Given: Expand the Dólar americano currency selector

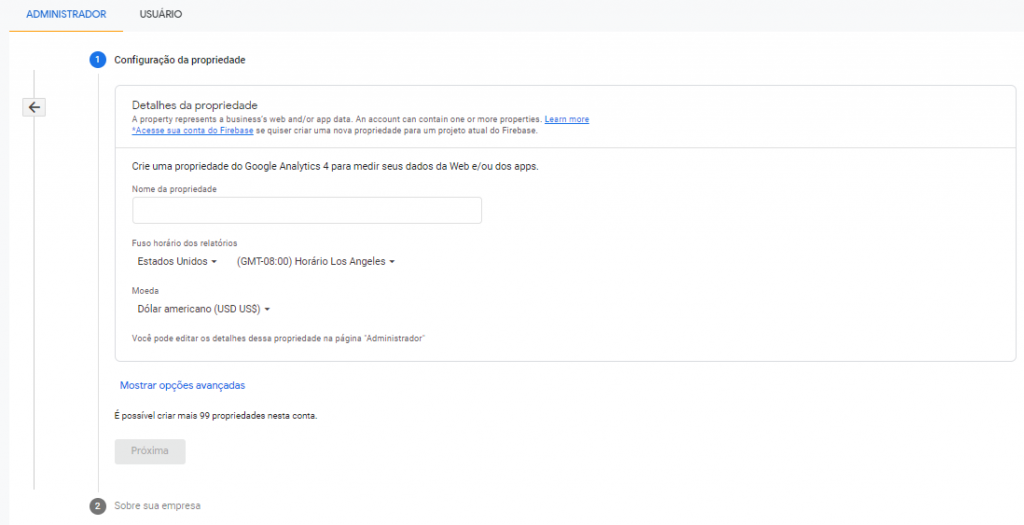Looking at the screenshot, I should pos(198,310).
